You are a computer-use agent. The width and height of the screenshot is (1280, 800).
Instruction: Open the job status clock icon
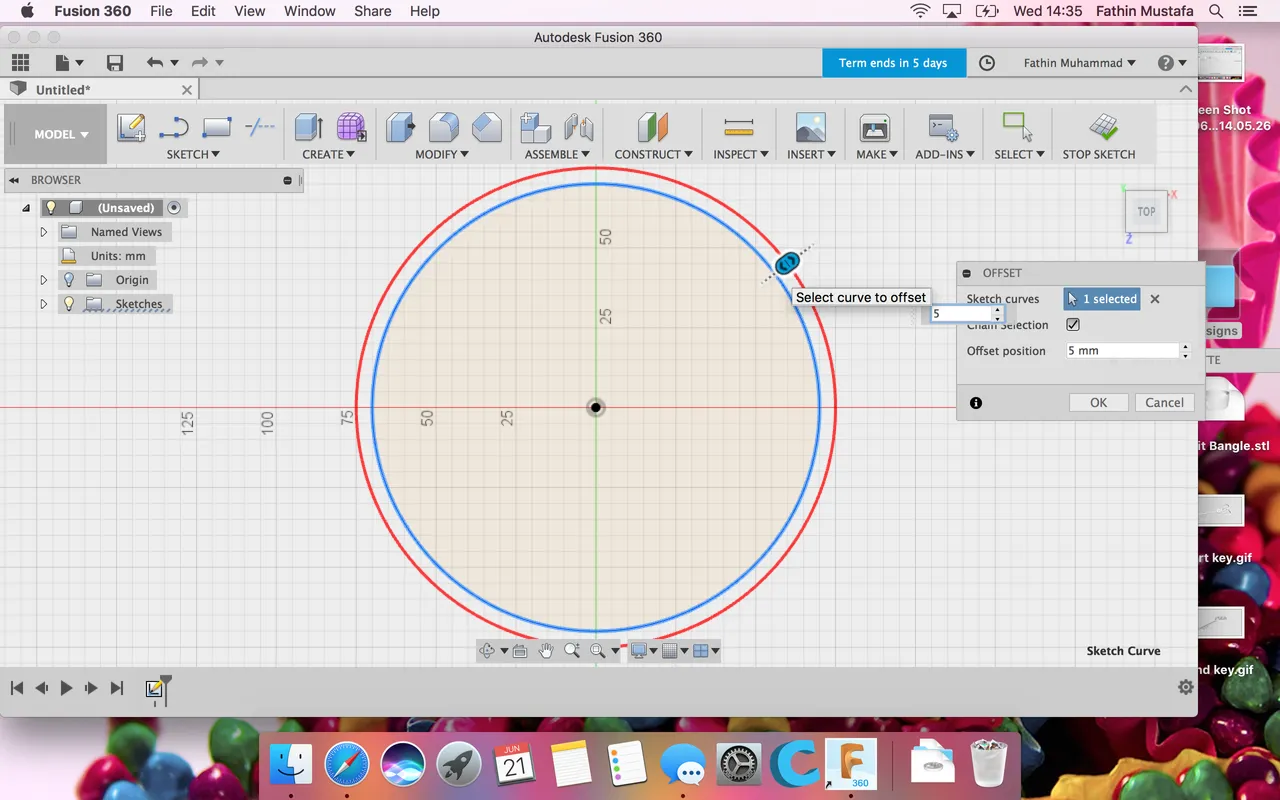(x=987, y=63)
